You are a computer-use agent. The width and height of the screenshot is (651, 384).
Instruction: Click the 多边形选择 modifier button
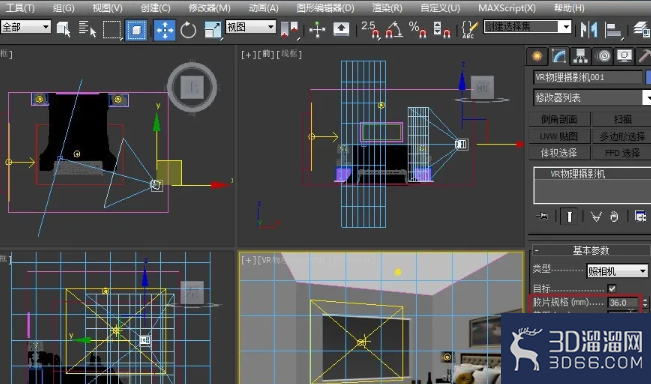[x=622, y=136]
